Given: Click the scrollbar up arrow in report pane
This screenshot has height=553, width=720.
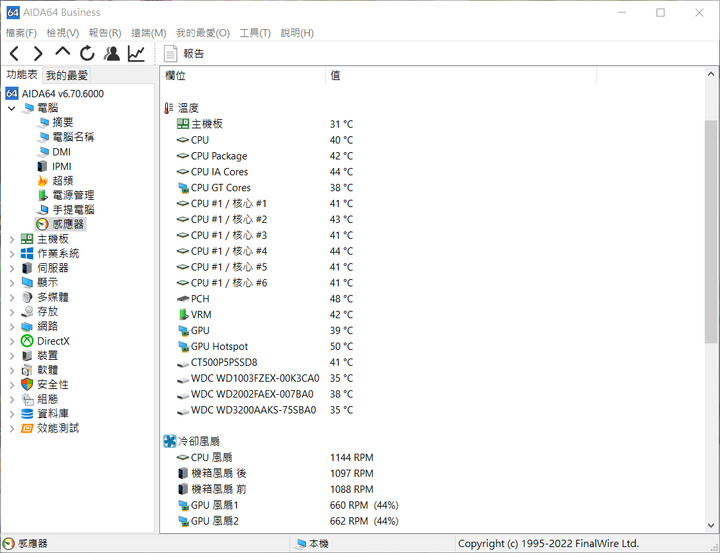Looking at the screenshot, I should (x=711, y=74).
